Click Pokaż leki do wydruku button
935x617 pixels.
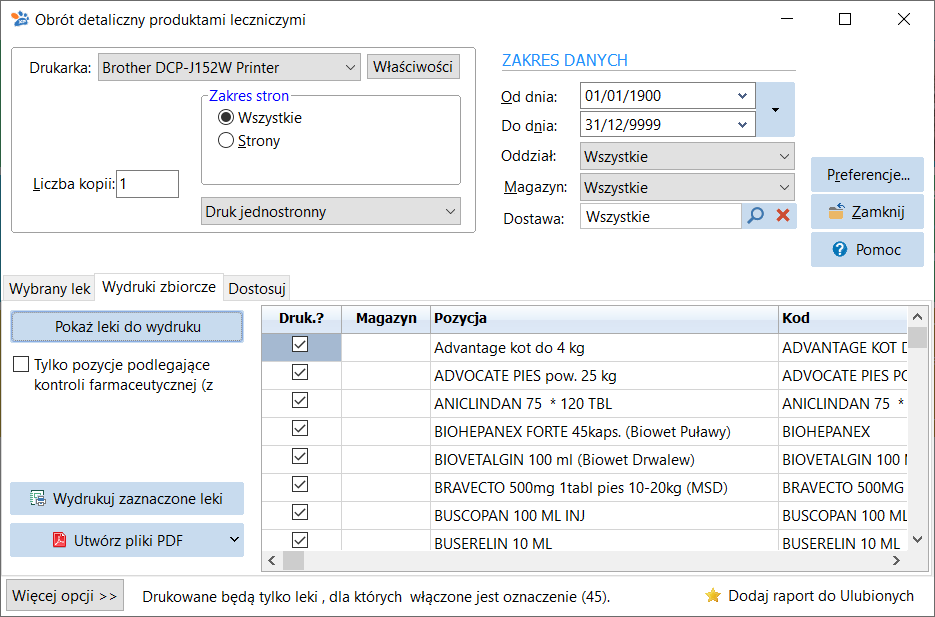point(127,327)
